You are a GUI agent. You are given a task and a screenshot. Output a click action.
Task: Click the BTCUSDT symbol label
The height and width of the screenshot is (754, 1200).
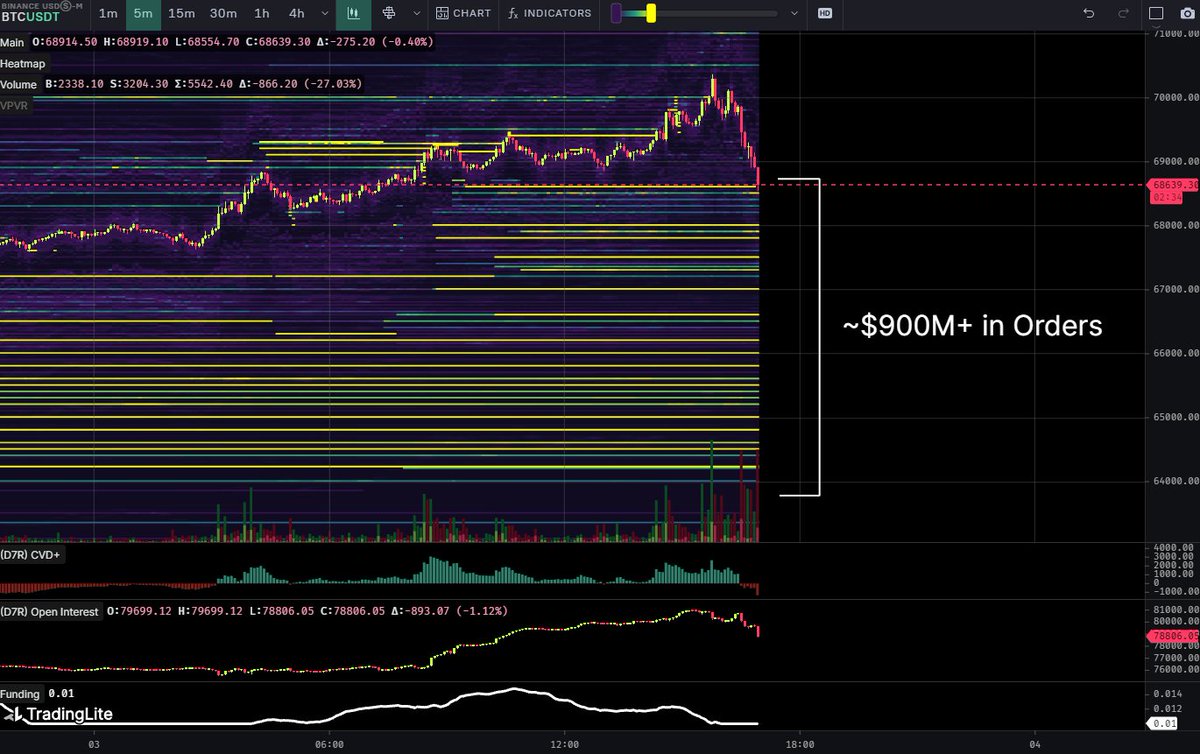[x=32, y=18]
